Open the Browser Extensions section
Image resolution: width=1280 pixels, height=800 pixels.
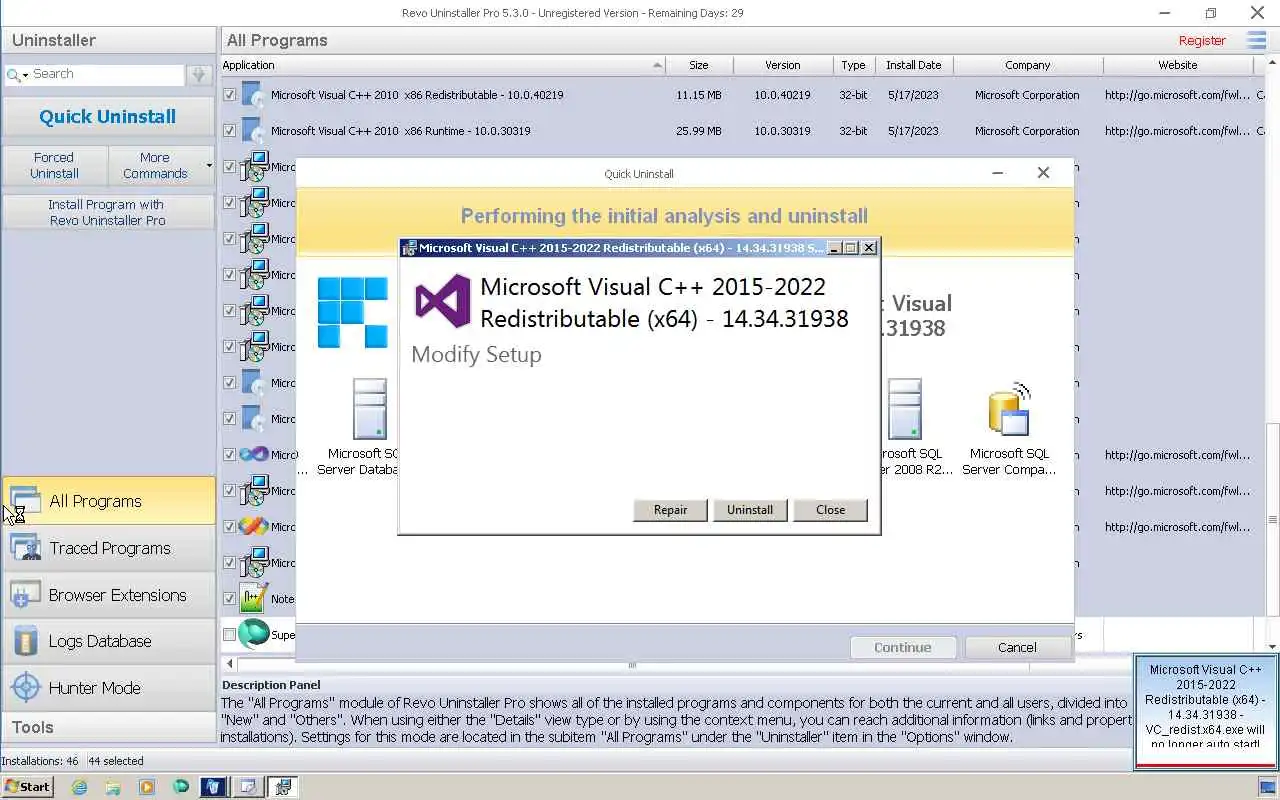(x=108, y=595)
